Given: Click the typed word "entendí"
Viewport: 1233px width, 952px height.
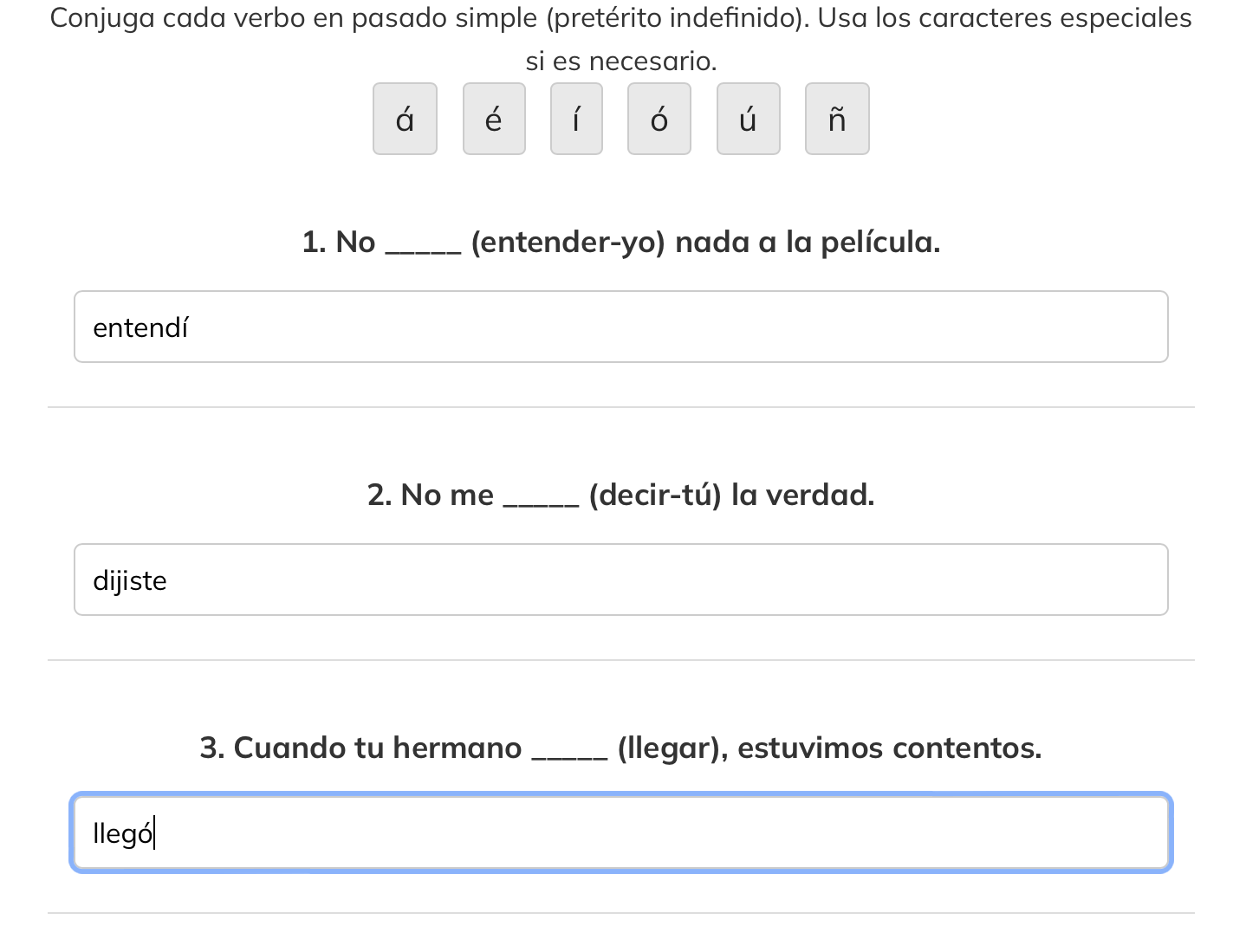Looking at the screenshot, I should click(140, 327).
